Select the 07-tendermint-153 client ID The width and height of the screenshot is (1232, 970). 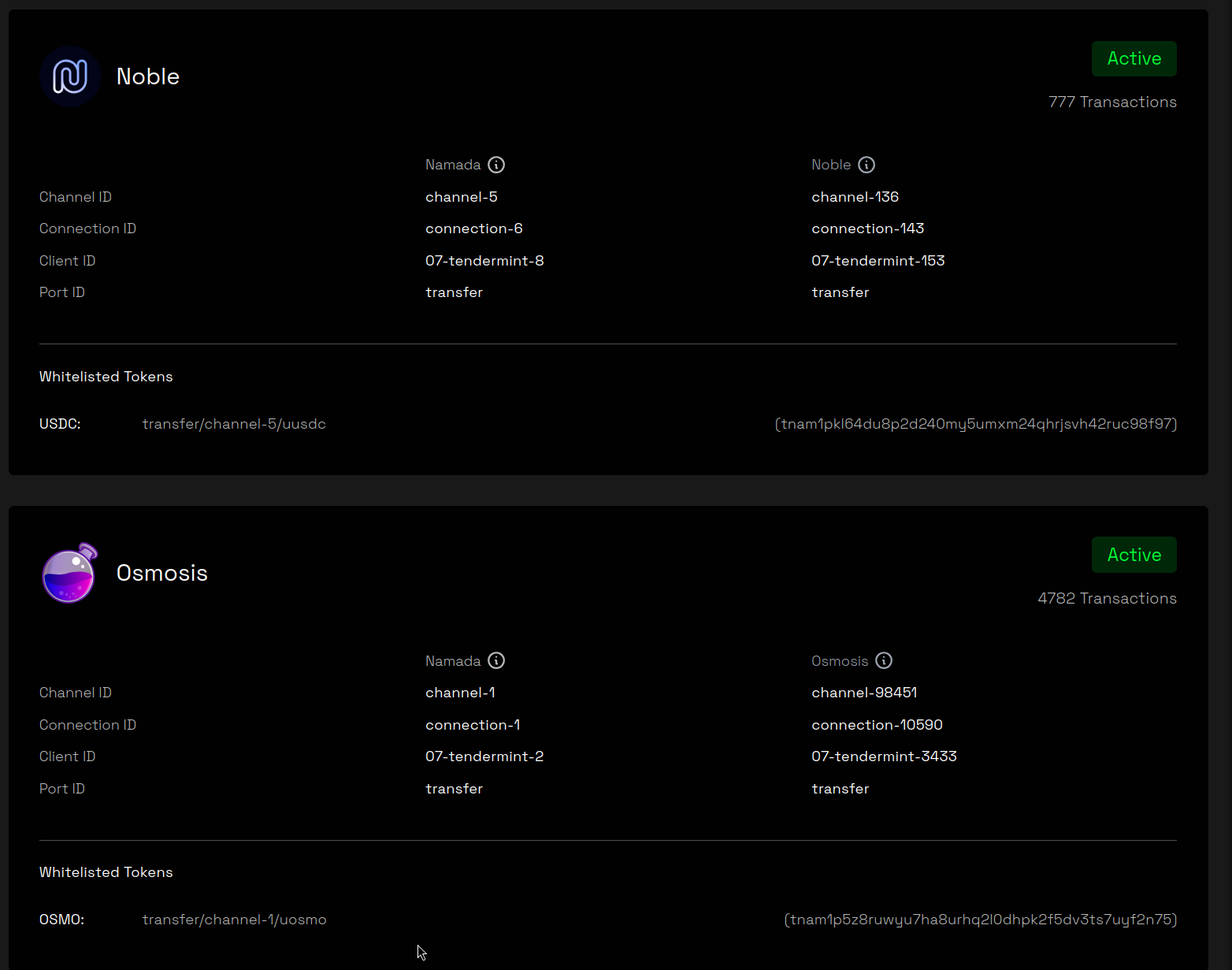878,261
